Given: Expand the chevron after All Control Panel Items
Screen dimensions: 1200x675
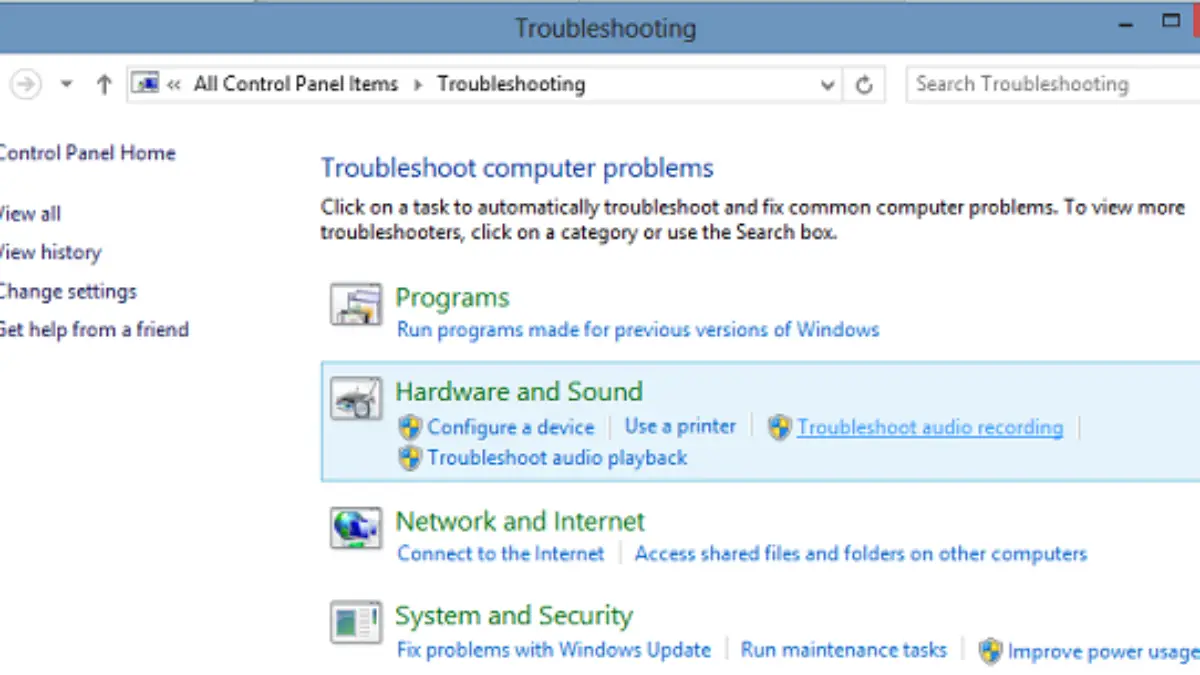Looking at the screenshot, I should tap(418, 85).
